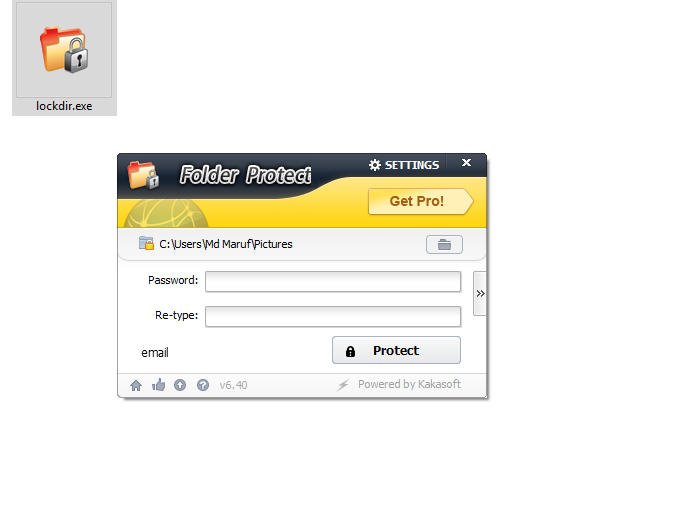
Task: Click the email link
Action: [155, 353]
